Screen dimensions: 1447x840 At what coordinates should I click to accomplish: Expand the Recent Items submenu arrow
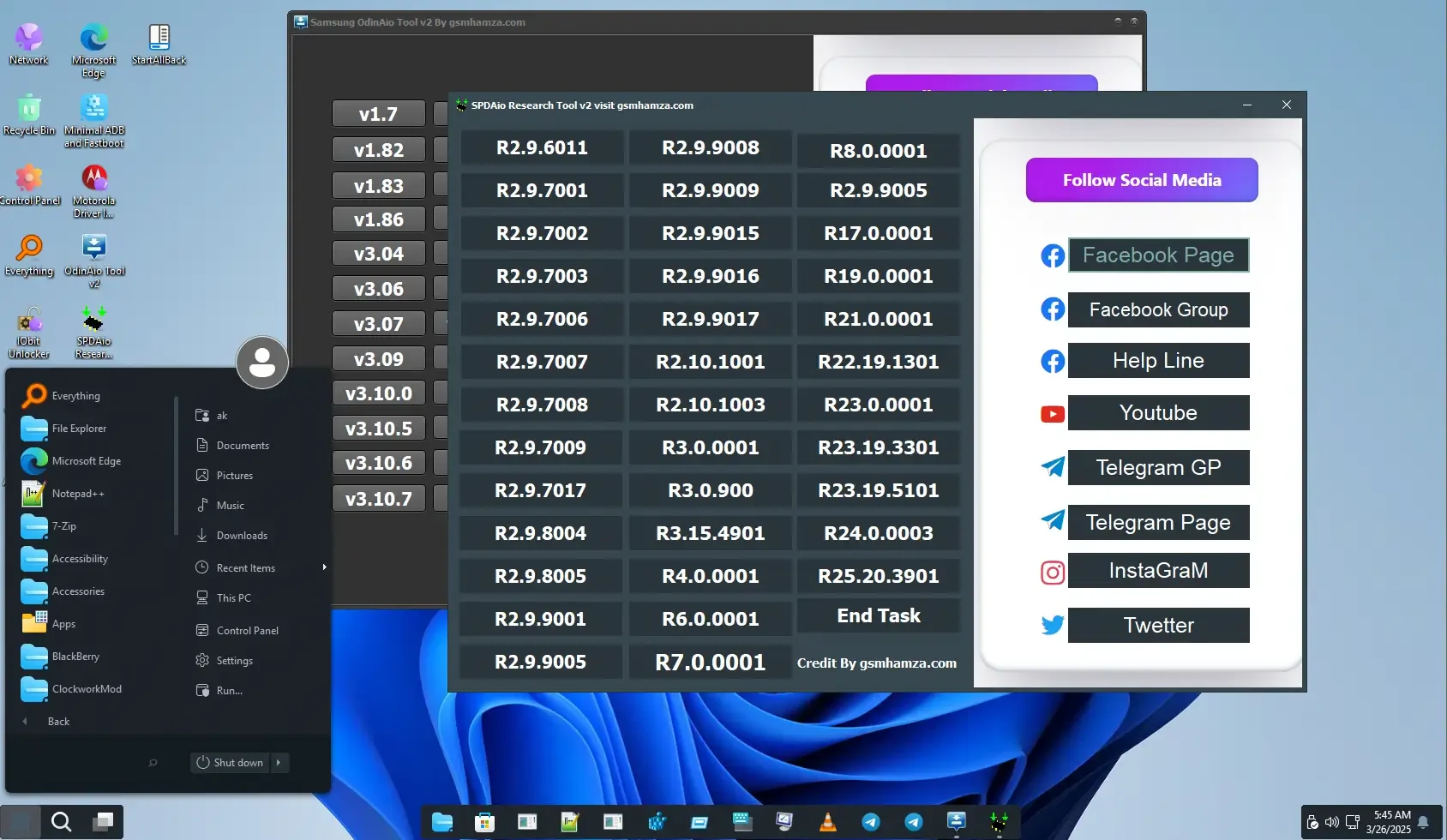[x=323, y=567]
